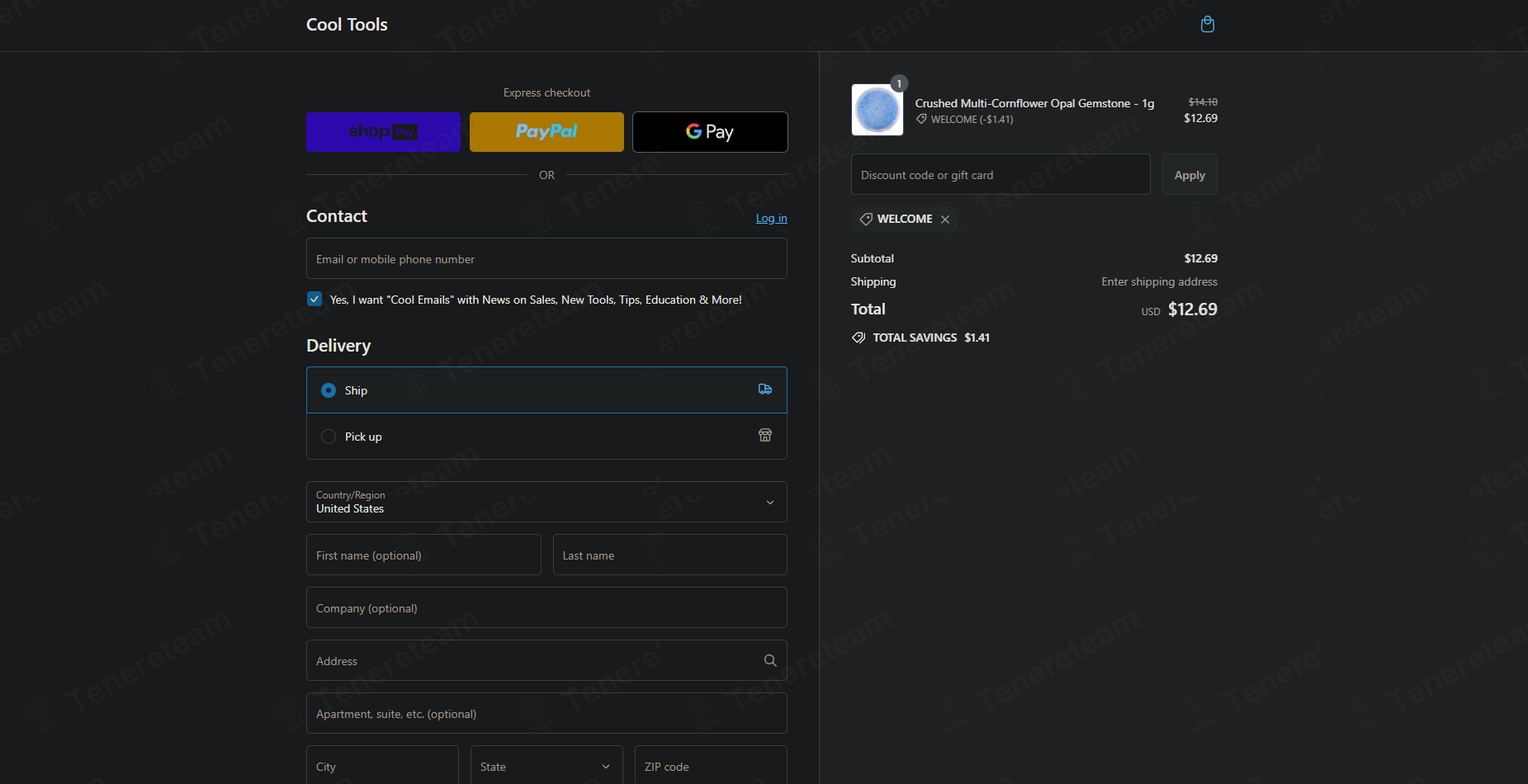Click the Cool Tools store title
This screenshot has height=784, width=1528.
coord(347,24)
